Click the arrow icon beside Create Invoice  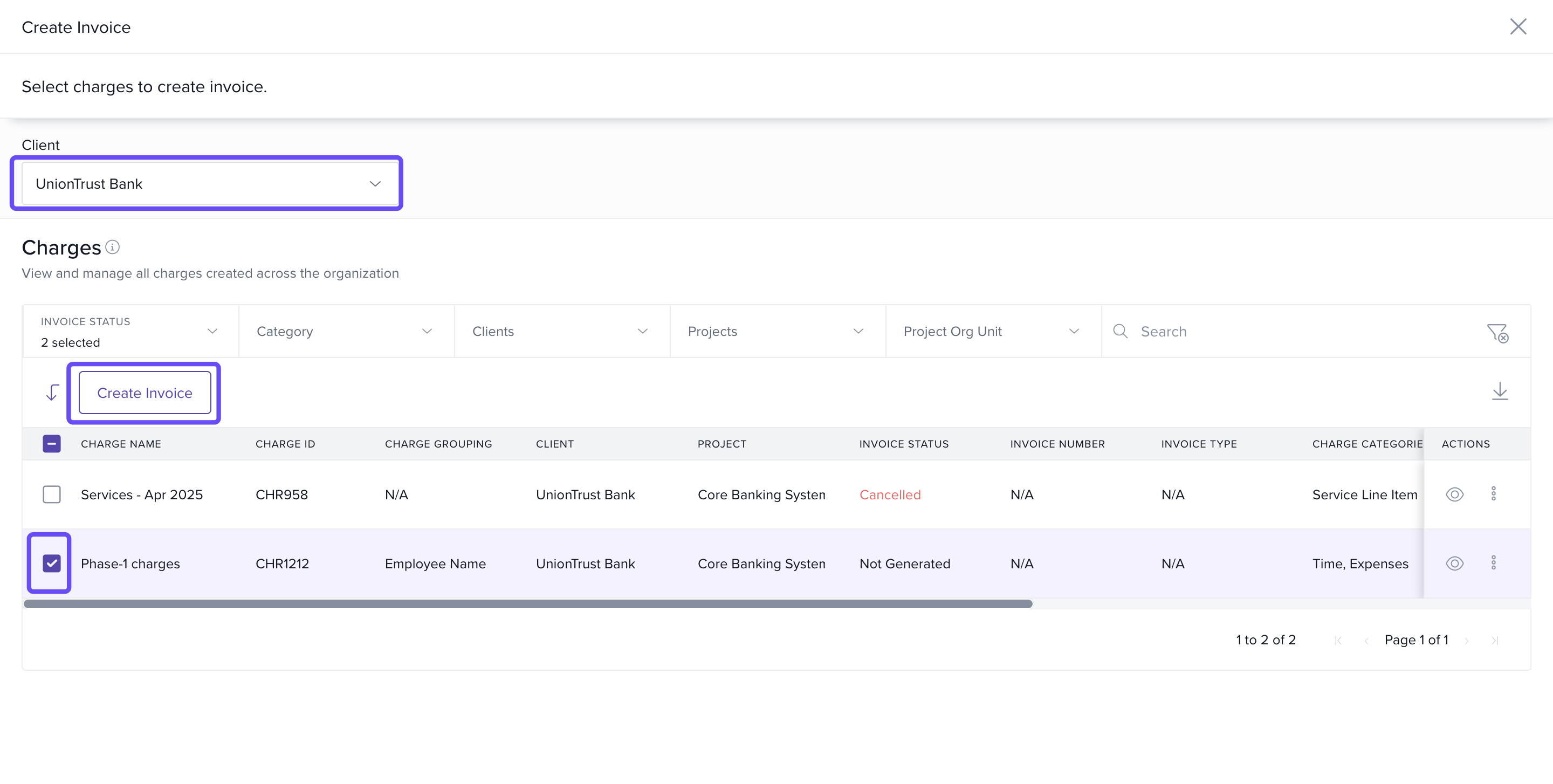pos(52,393)
